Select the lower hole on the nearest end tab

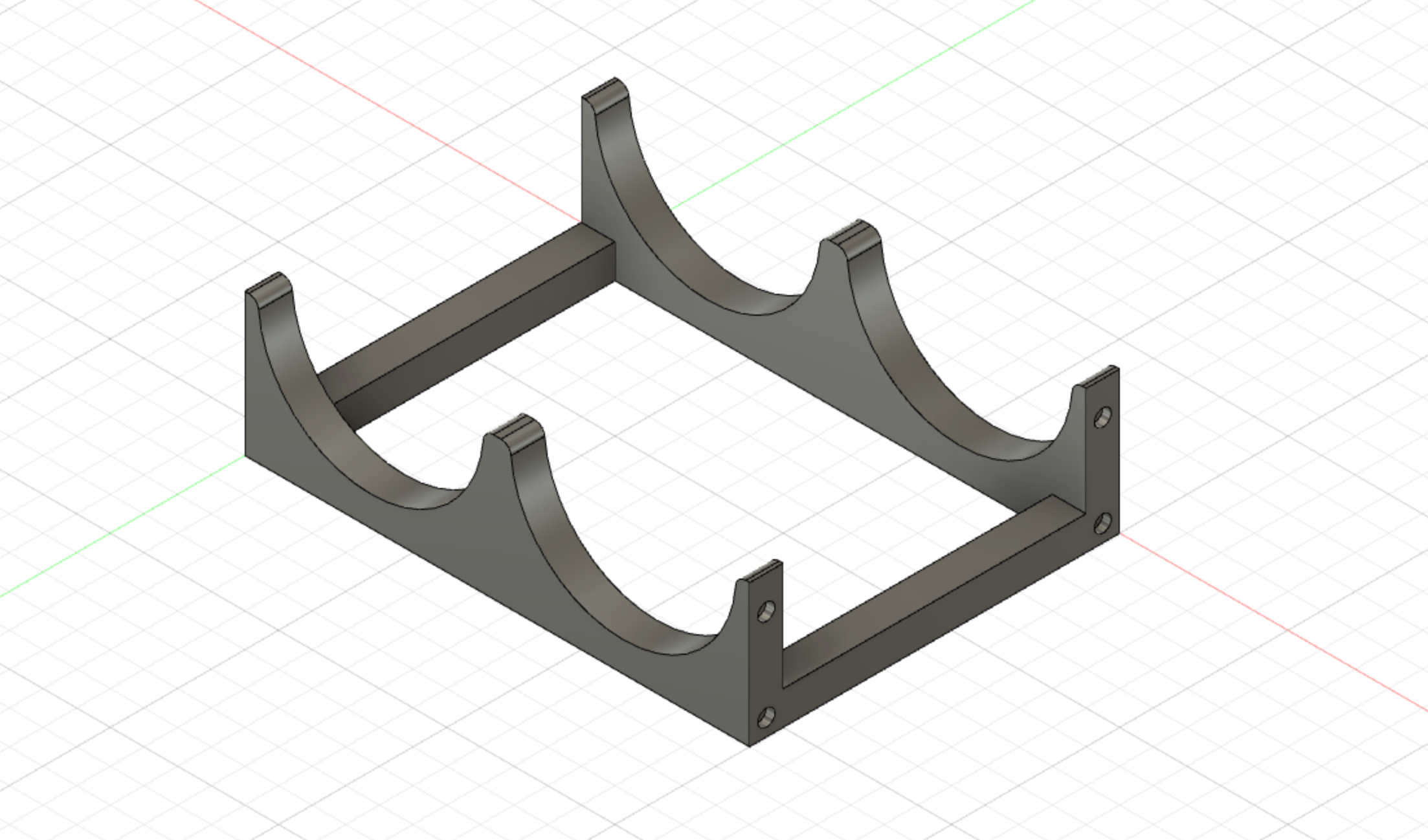(766, 716)
